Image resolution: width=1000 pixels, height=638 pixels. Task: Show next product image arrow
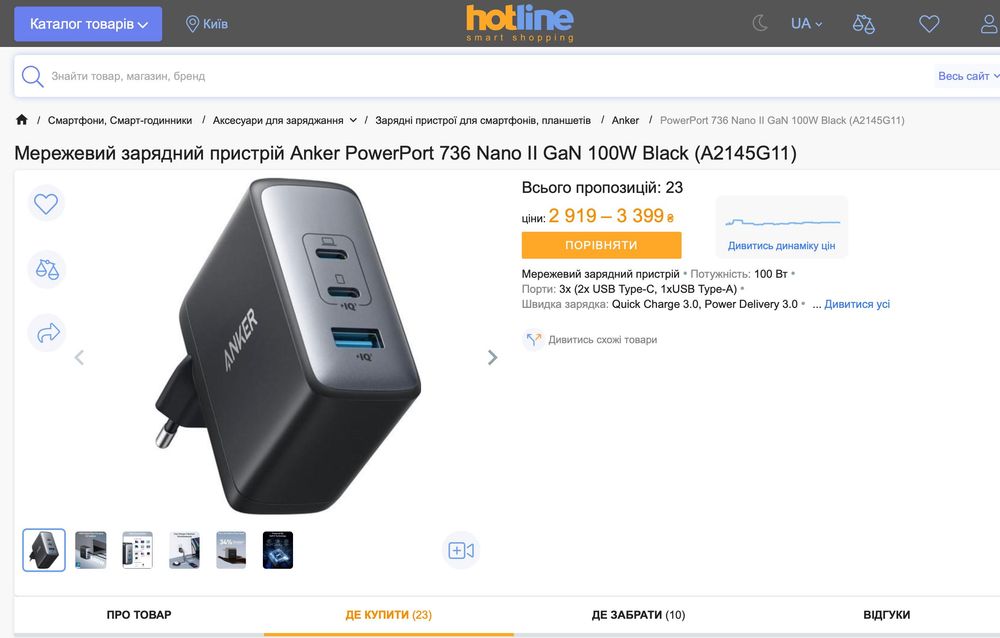tap(492, 357)
